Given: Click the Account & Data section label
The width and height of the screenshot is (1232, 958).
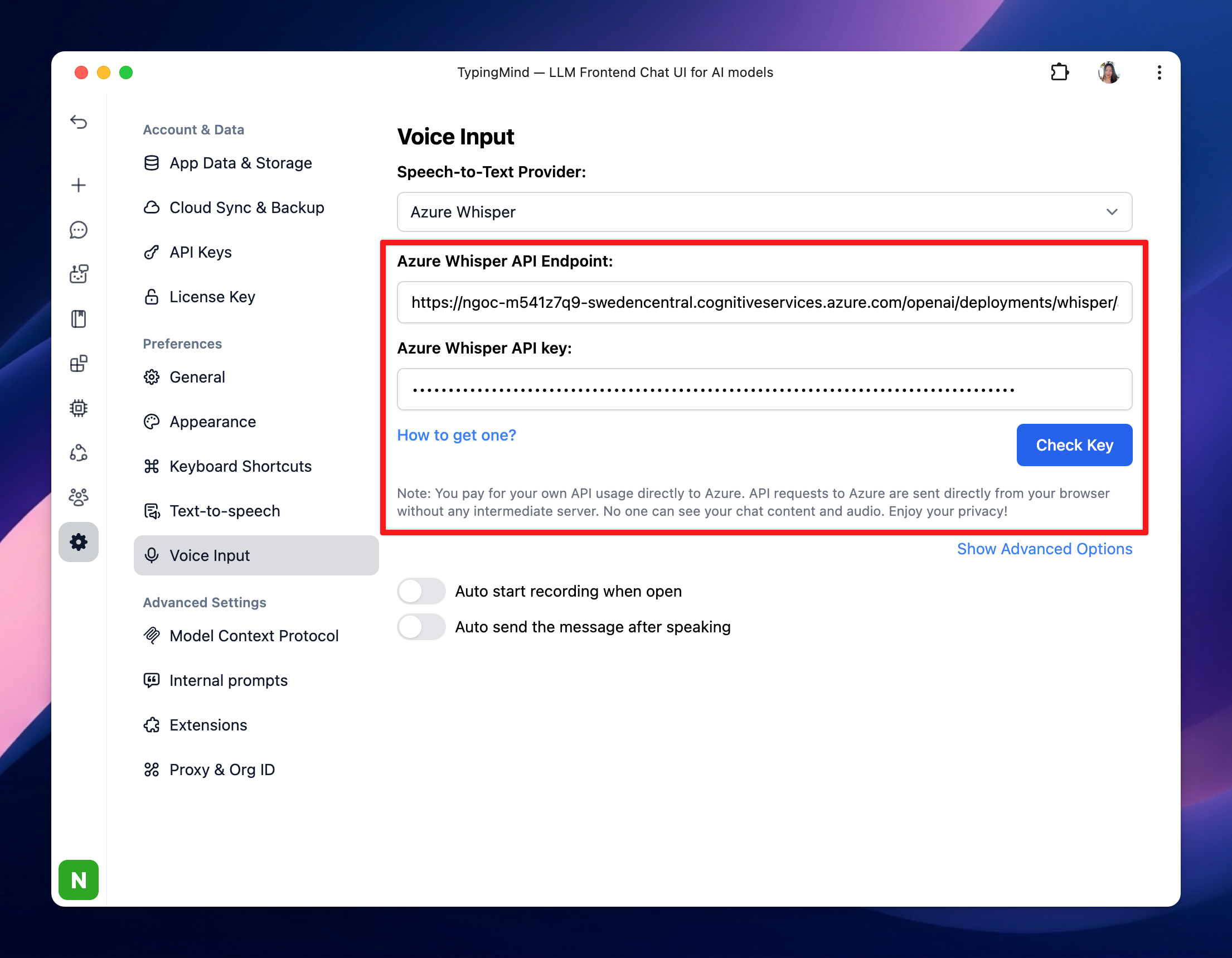Looking at the screenshot, I should click(193, 130).
